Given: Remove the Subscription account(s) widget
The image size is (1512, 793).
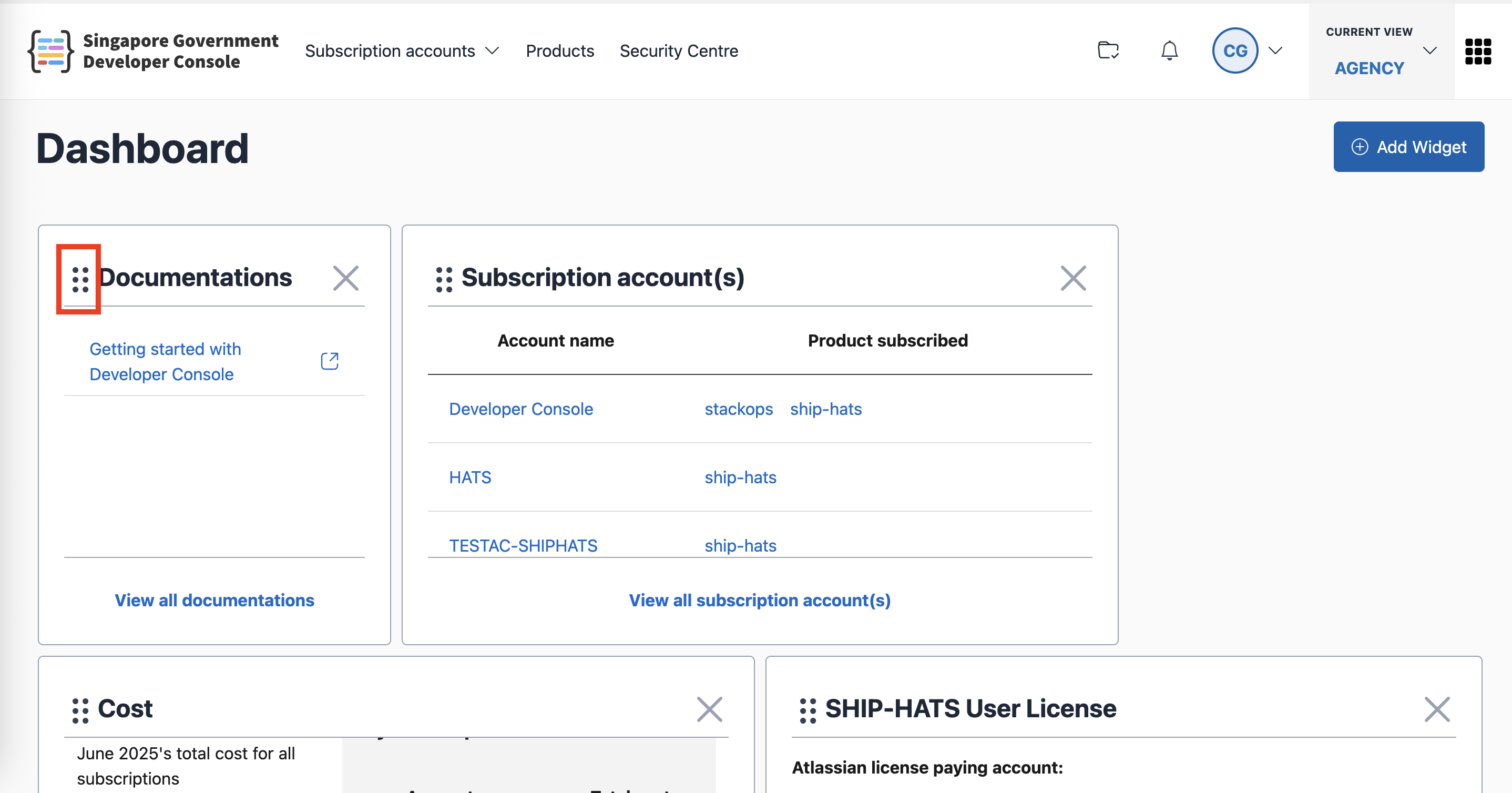Looking at the screenshot, I should tap(1073, 278).
